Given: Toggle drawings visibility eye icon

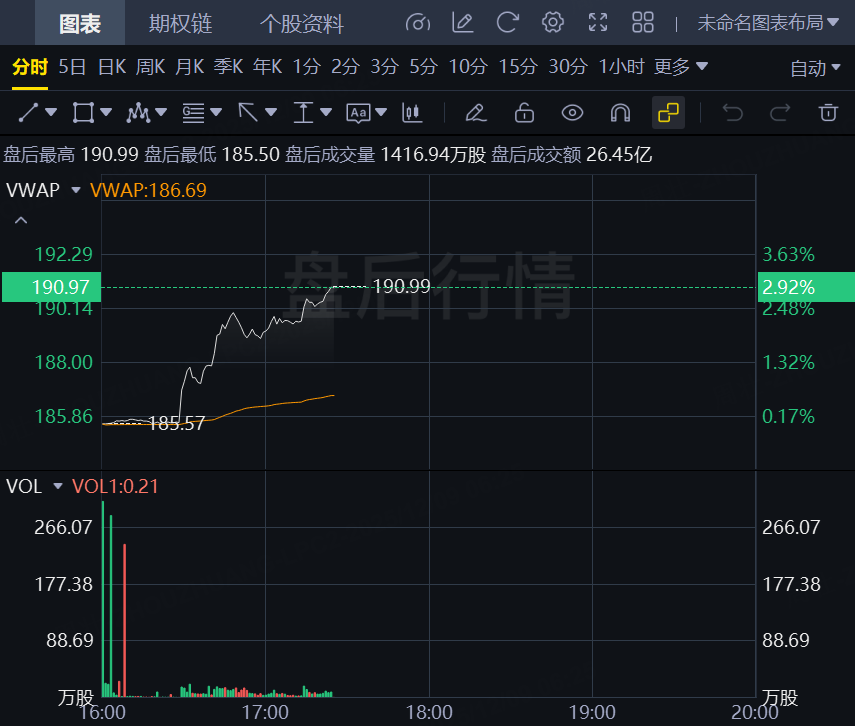Looking at the screenshot, I should pyautogui.click(x=572, y=112).
